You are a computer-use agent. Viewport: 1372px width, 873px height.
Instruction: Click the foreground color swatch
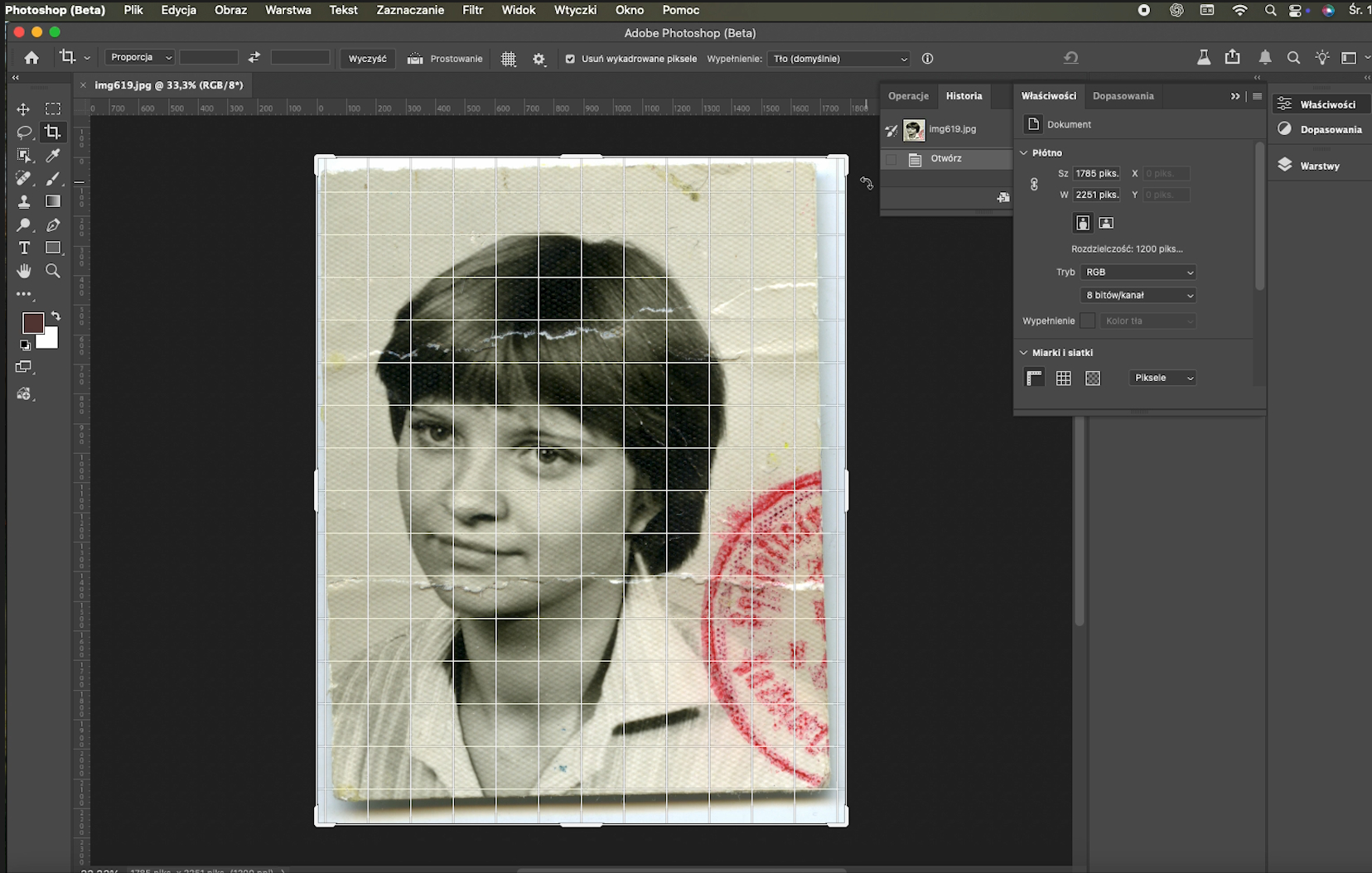pyautogui.click(x=33, y=323)
